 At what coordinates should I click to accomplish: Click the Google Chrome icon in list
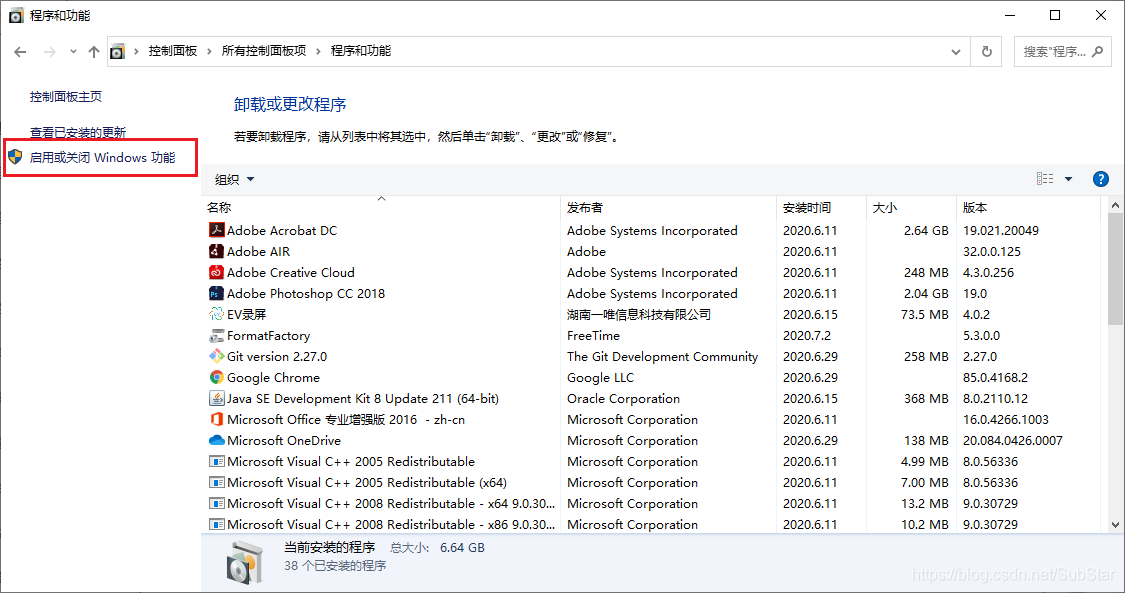216,377
